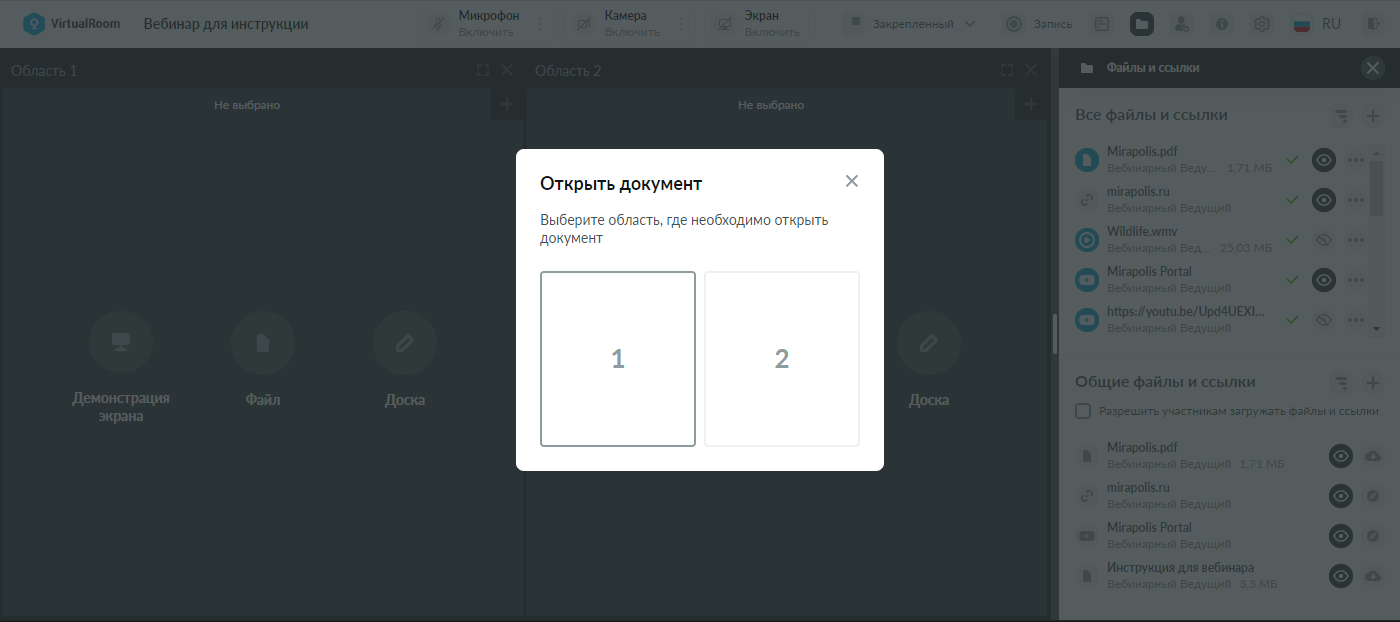Viewport: 1400px width, 622px height.
Task: Add a file to Все файлы и ссылки
Action: point(1373,116)
